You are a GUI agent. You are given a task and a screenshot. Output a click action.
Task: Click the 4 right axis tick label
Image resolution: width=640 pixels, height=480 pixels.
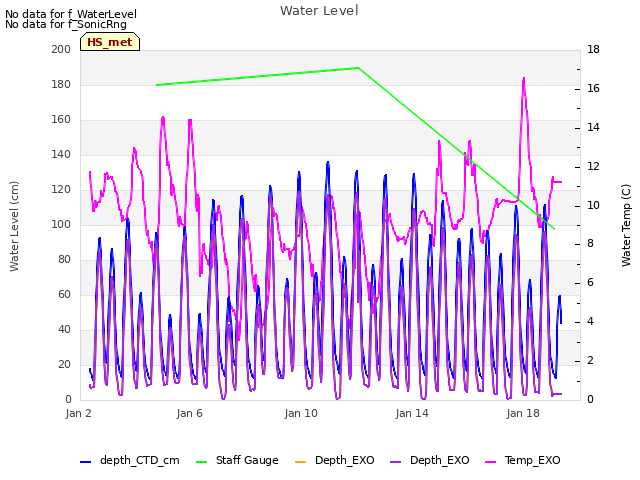coord(590,322)
